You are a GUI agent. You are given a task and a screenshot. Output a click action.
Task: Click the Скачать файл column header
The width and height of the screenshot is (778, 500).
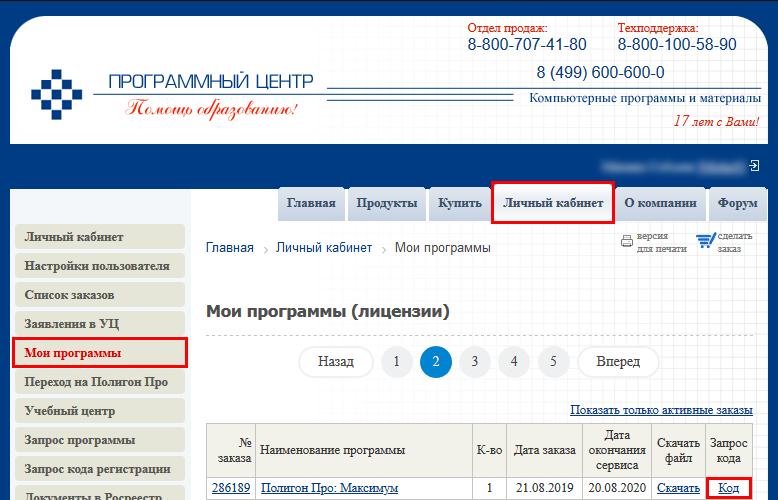pyautogui.click(x=678, y=450)
